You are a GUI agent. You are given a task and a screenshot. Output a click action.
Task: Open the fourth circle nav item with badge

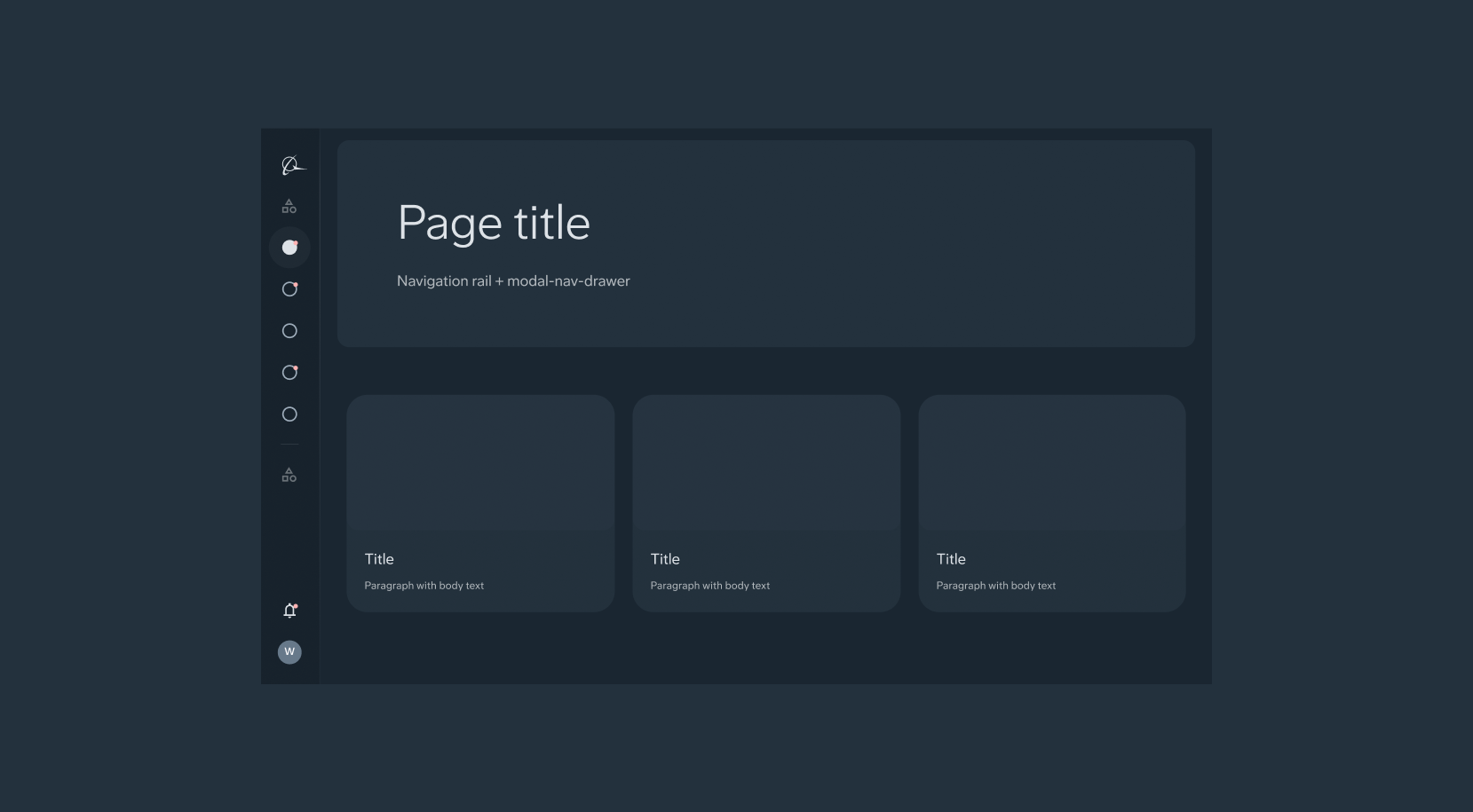point(289,373)
